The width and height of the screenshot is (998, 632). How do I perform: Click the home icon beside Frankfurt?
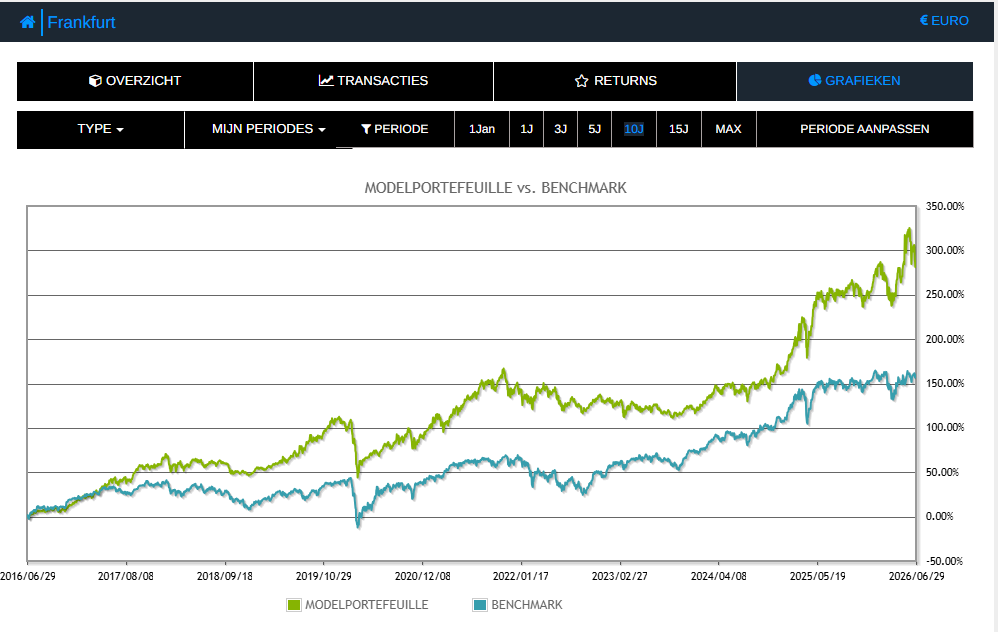click(x=27, y=22)
